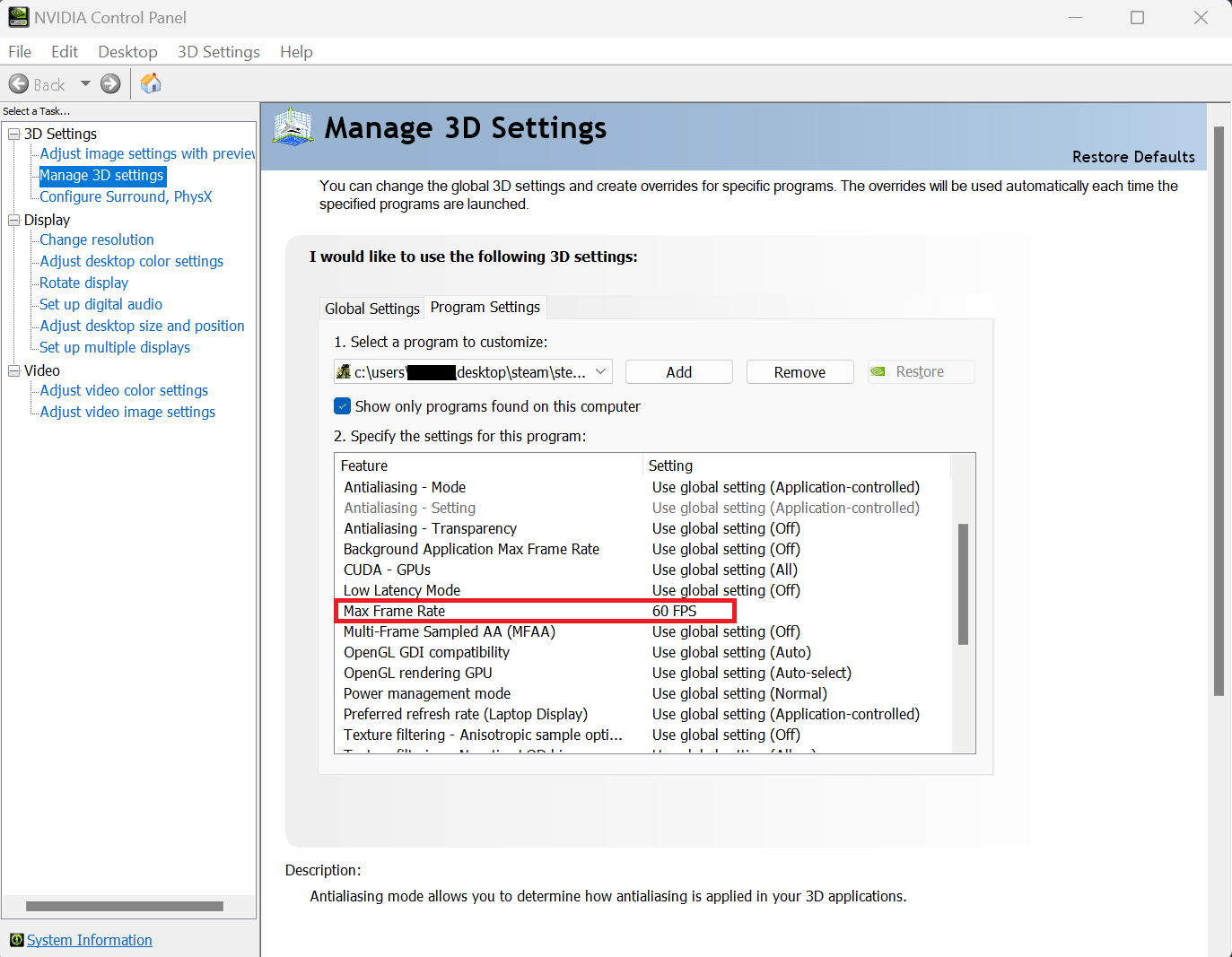
Task: Select Antialiasing - Mode feature row
Action: pyautogui.click(x=642, y=487)
